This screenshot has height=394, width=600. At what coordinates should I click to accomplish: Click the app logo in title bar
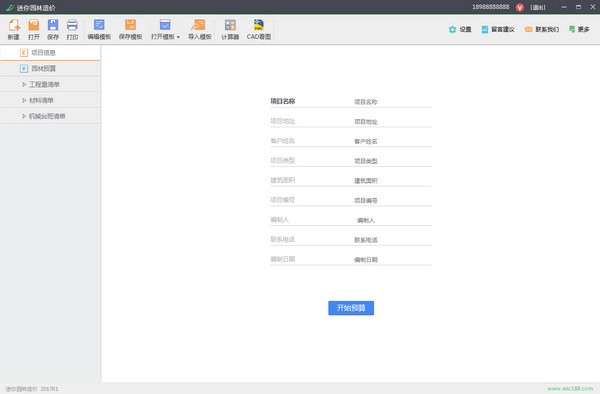[10, 8]
